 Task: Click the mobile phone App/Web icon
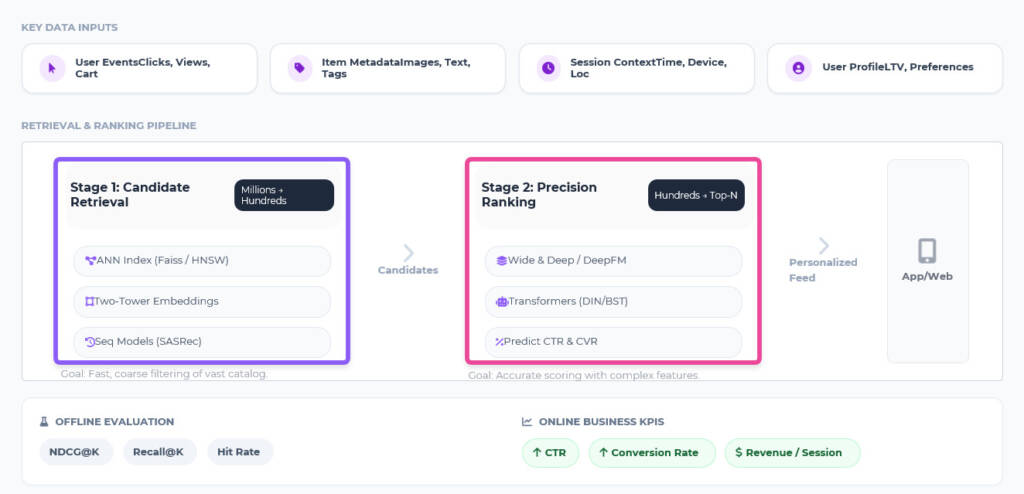point(927,250)
